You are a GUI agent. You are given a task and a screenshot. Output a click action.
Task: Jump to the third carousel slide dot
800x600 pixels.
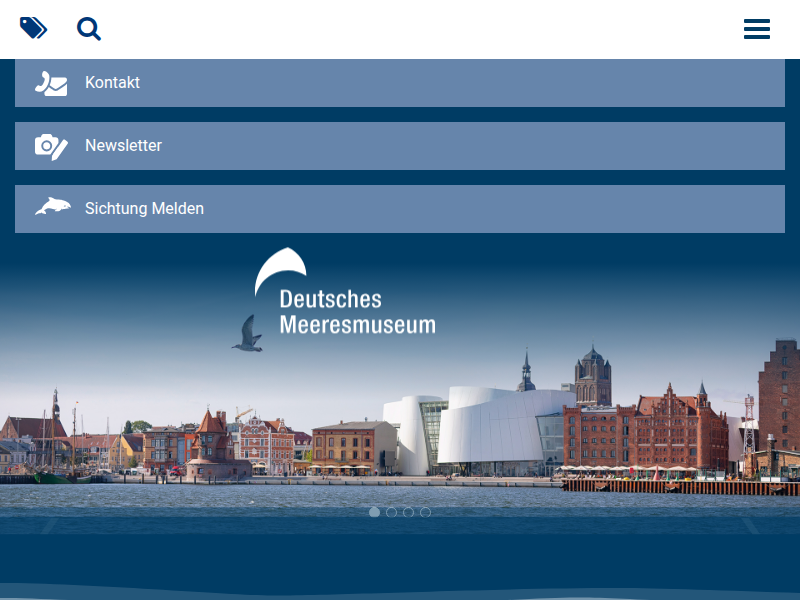point(408,512)
